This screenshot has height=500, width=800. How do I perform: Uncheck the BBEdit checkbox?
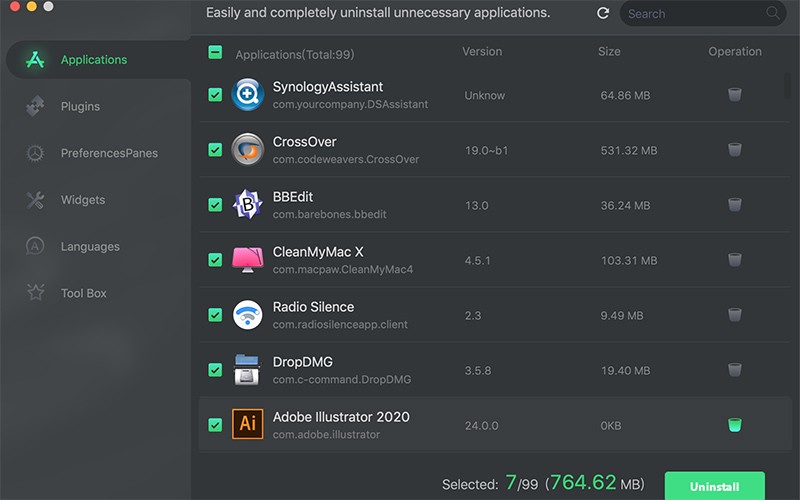(215, 205)
